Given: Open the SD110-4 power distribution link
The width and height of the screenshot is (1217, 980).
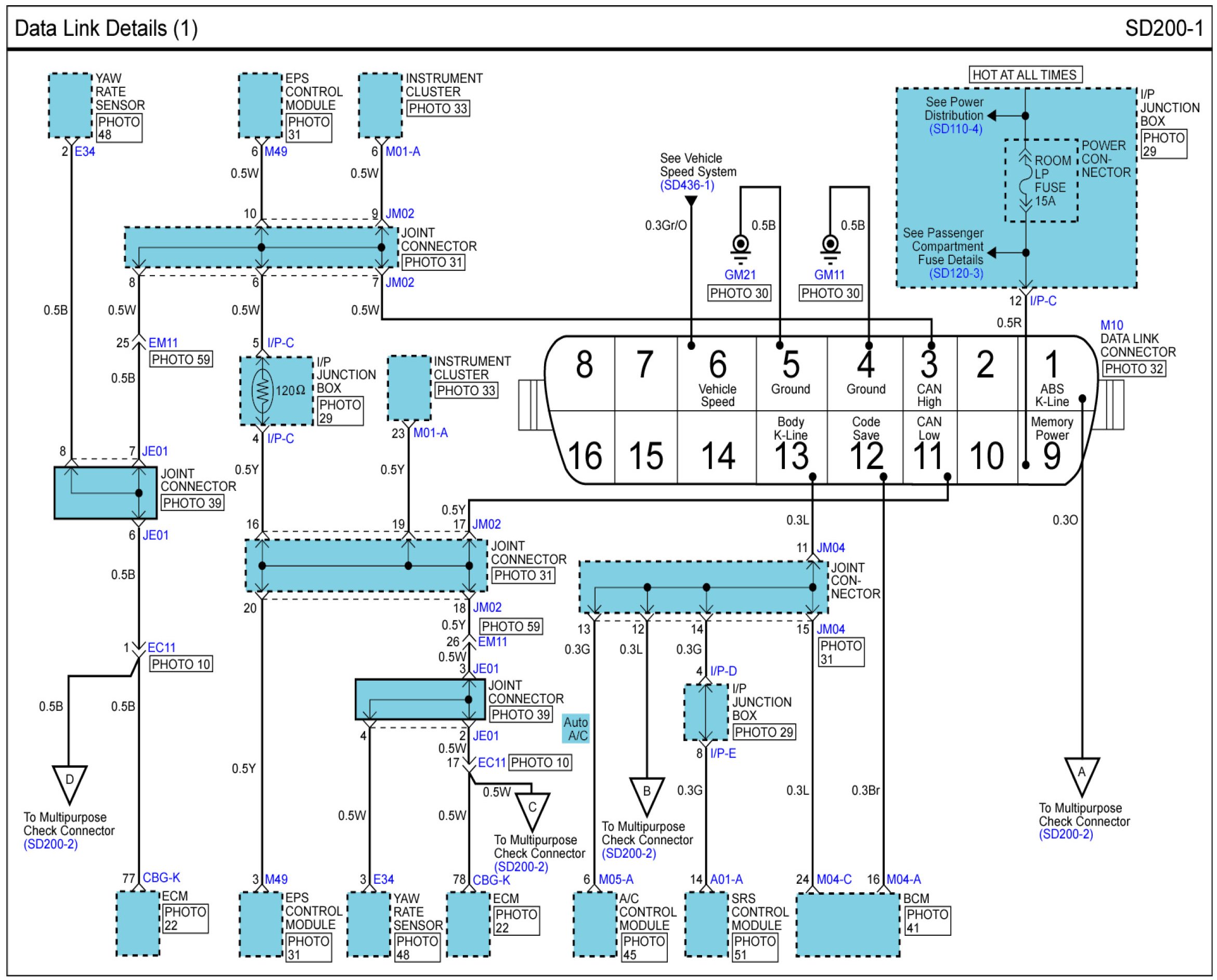Looking at the screenshot, I should pyautogui.click(x=955, y=129).
